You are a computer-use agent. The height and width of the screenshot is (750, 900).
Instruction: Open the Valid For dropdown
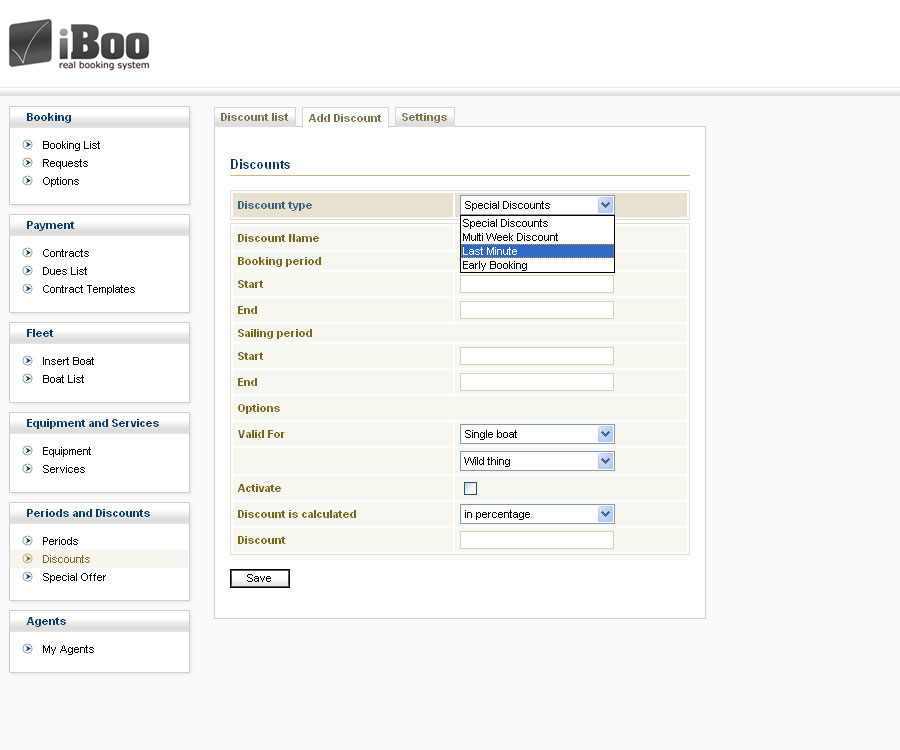pos(537,434)
